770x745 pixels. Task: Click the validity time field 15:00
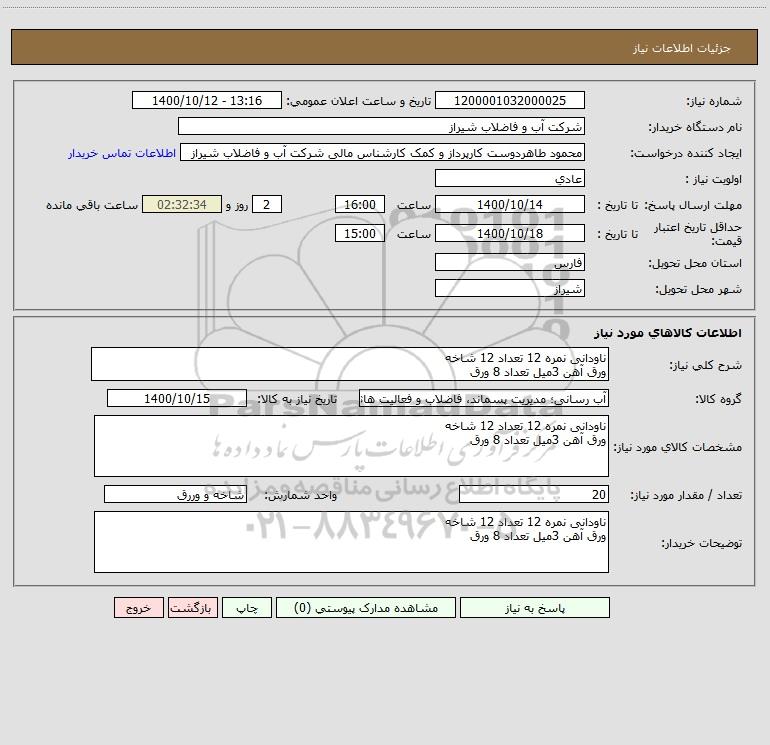tap(359, 233)
